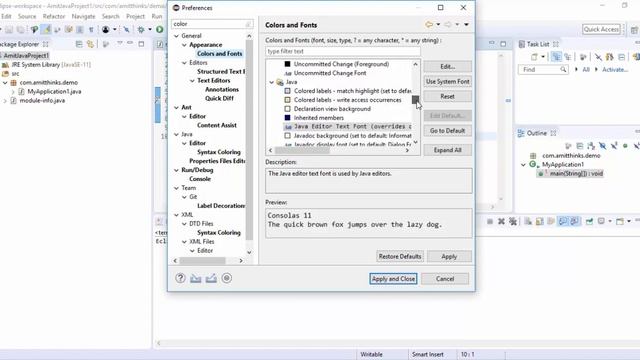Click the Open Perspective icon beside Quick Access
This screenshot has height=360, width=640.
[634, 30]
